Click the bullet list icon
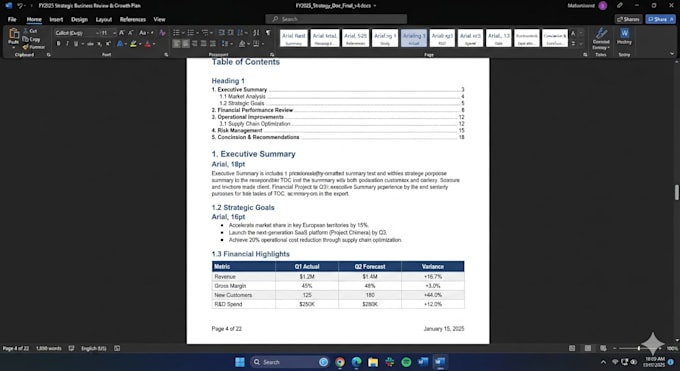 pyautogui.click(x=176, y=33)
